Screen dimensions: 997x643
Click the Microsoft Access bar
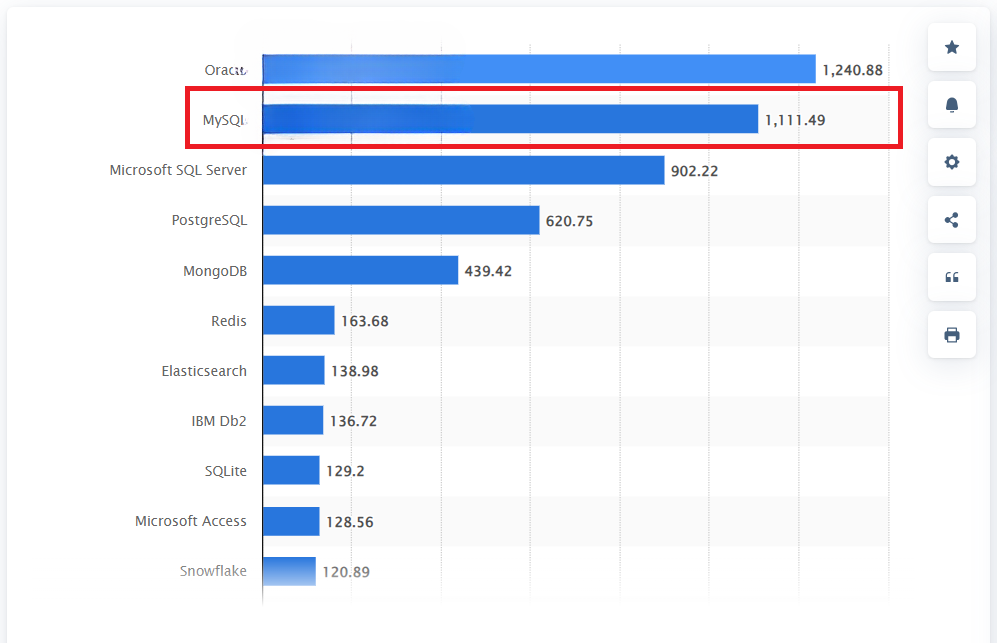[291, 521]
